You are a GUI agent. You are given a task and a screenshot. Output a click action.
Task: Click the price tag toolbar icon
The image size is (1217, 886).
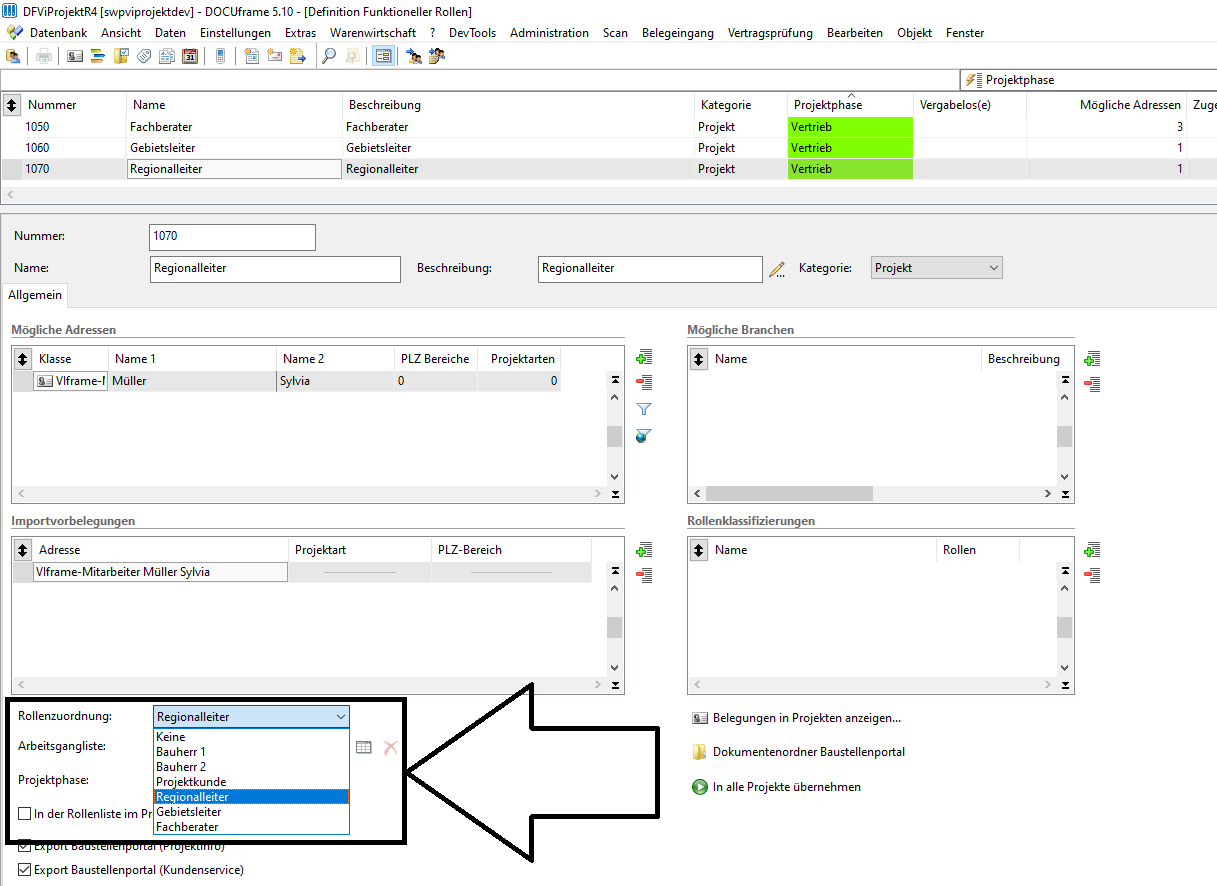144,56
